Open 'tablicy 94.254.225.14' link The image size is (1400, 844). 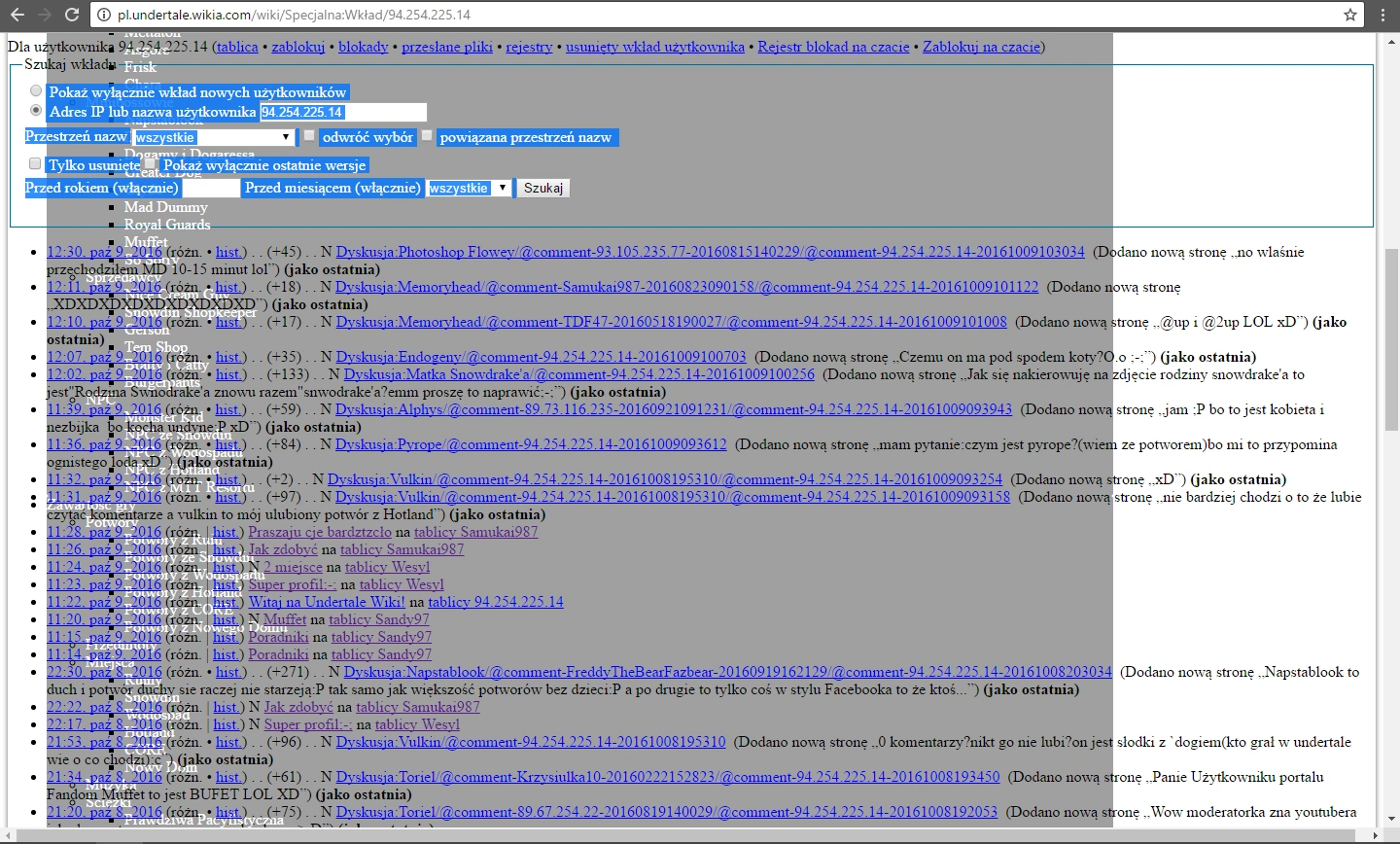point(496,602)
